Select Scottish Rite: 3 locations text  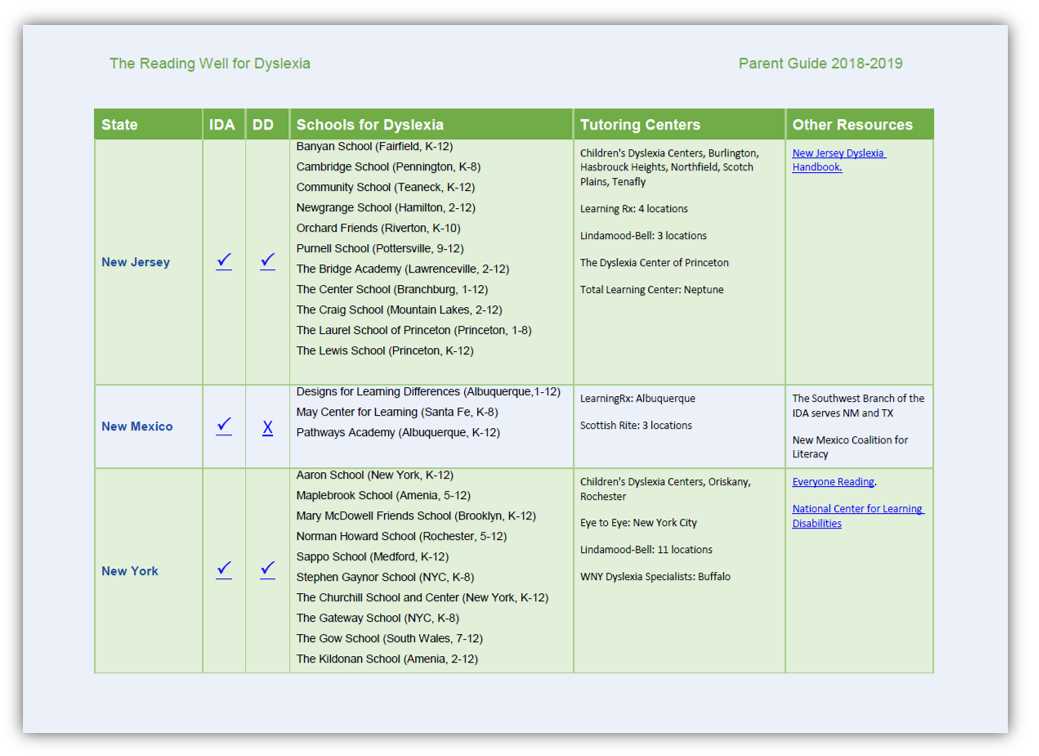[635, 425]
